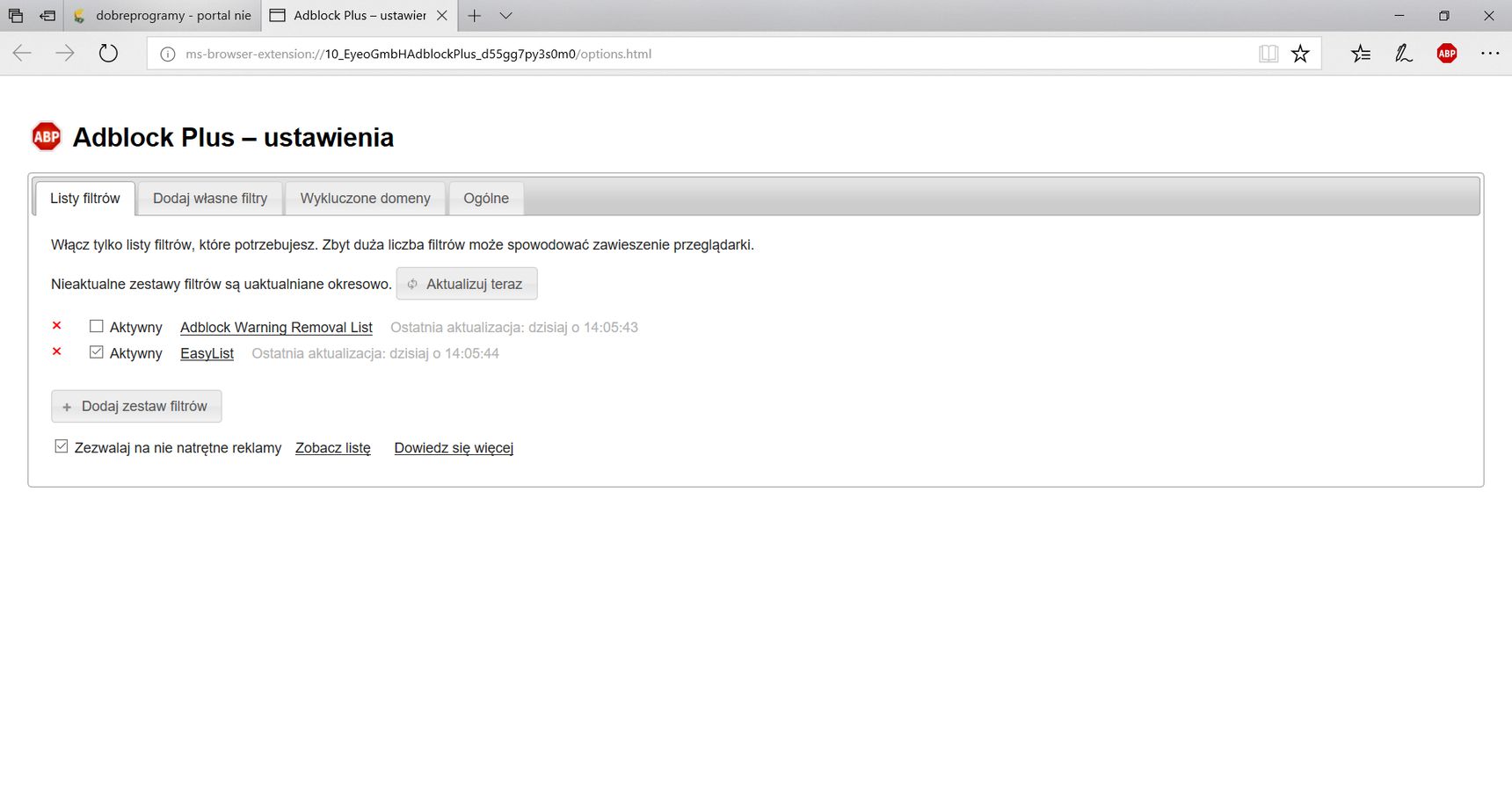Open the Ogólne tab
Viewport: 1512px width, 811px height.
[x=486, y=199]
